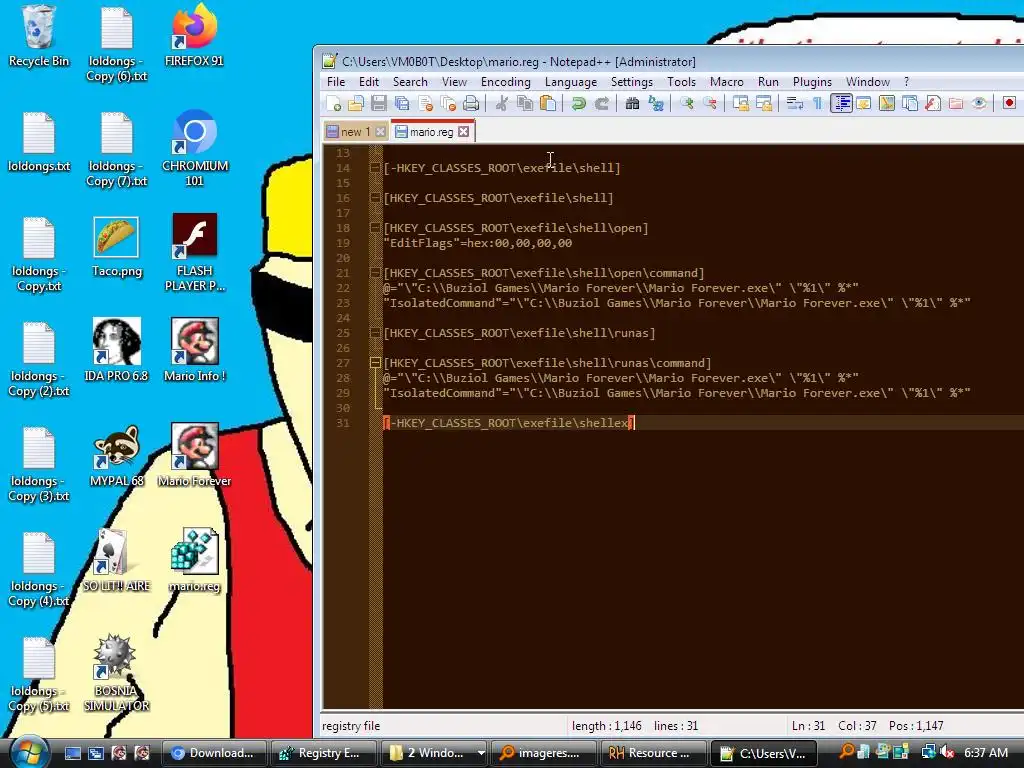Open the Plugins menu
Screen dimensions: 1024x768
812,82
